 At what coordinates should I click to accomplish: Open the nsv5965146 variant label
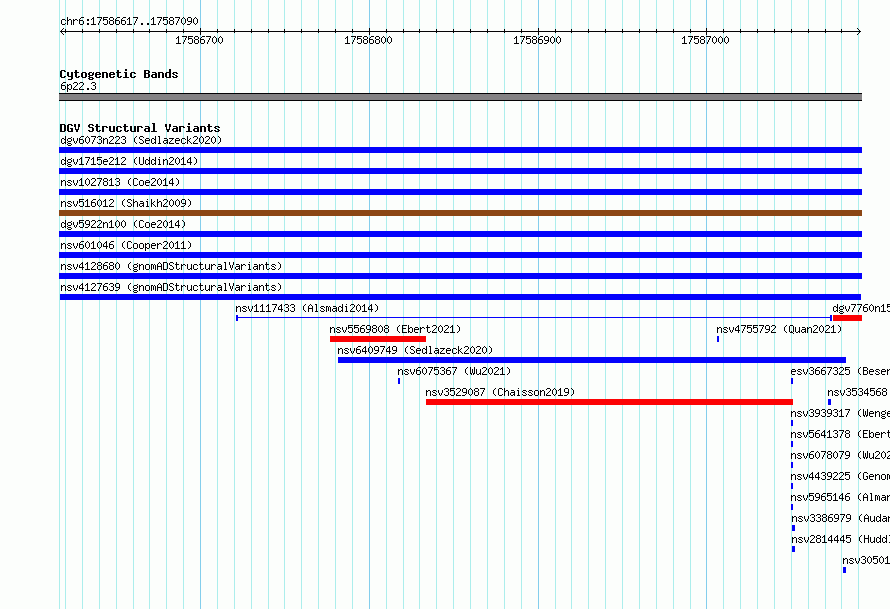coord(840,497)
